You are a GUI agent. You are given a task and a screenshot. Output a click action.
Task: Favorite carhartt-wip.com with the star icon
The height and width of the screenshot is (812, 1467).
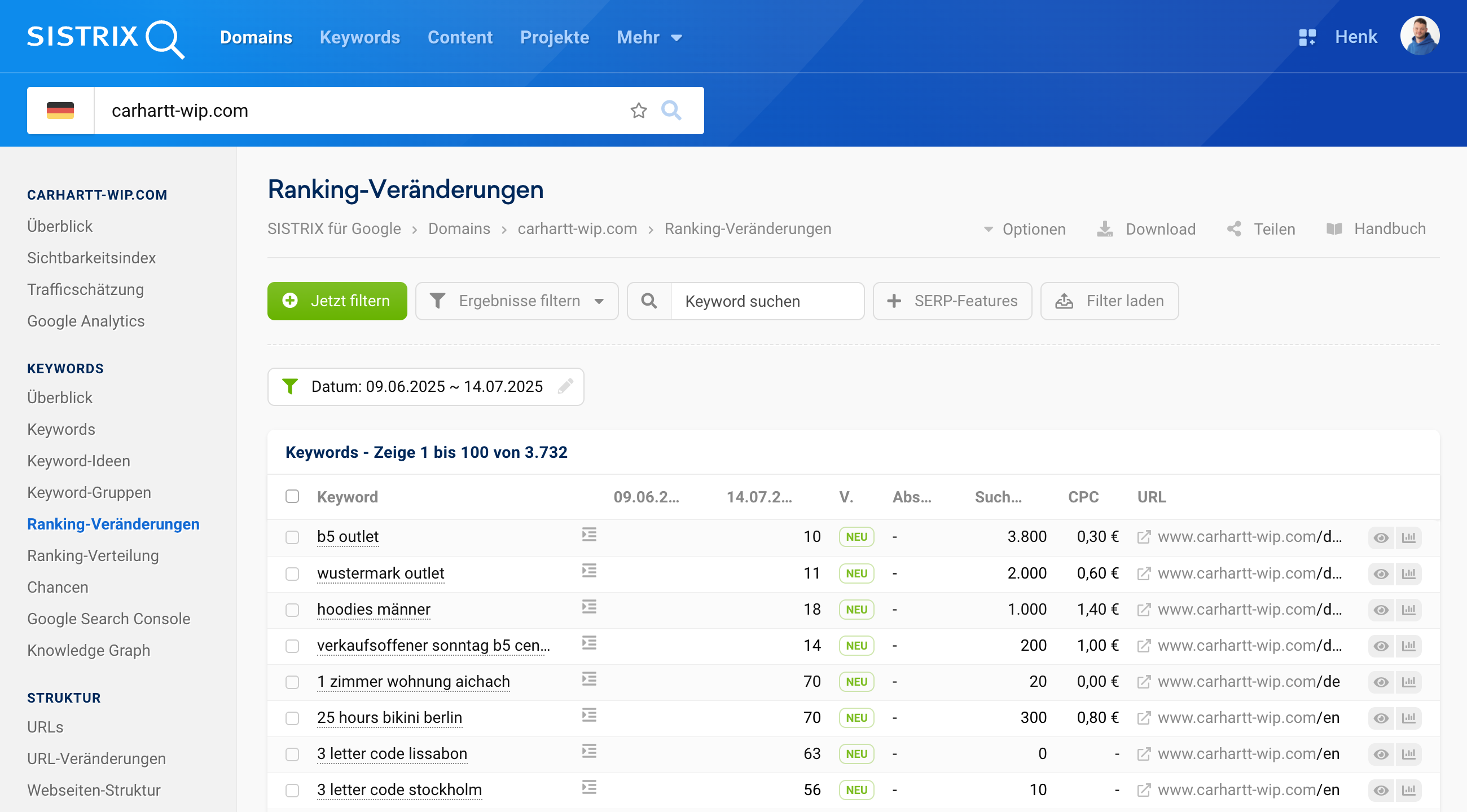click(638, 111)
